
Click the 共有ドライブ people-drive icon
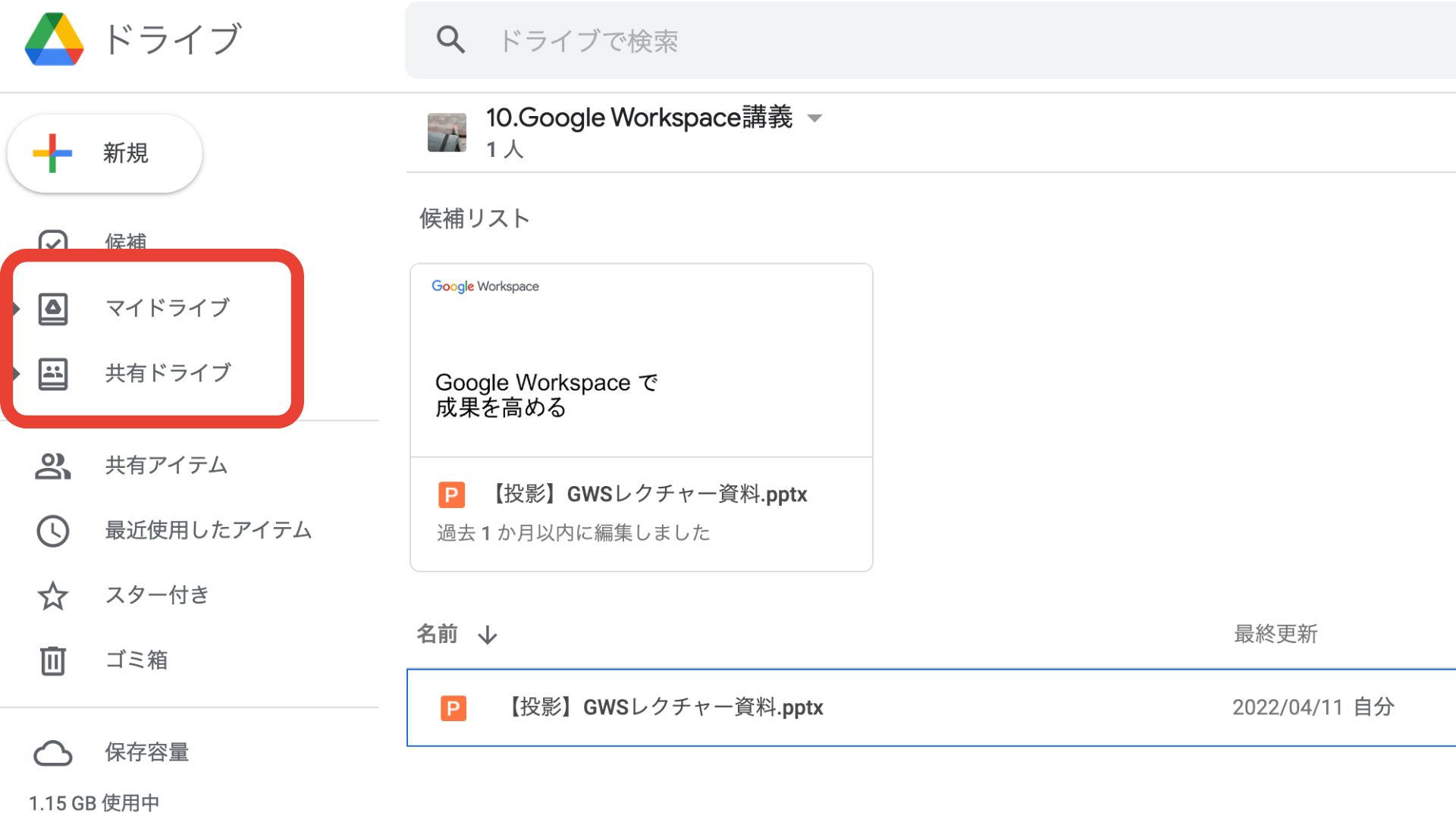[x=53, y=374]
